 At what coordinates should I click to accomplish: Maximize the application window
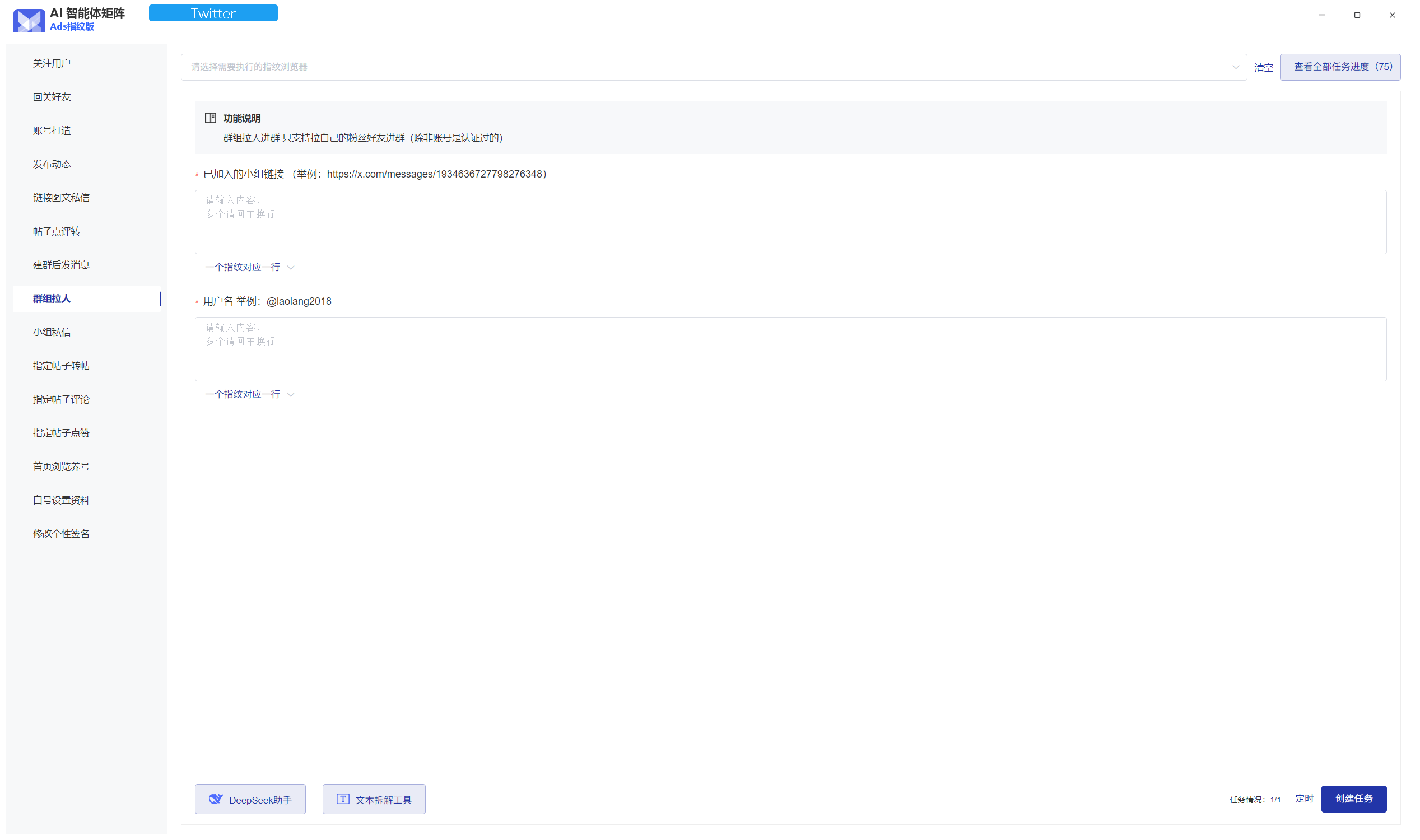click(1357, 15)
